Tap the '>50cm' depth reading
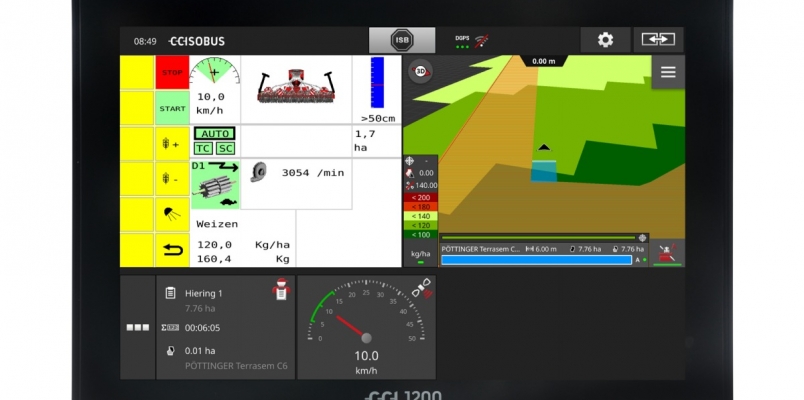The width and height of the screenshot is (804, 400). pos(378,118)
